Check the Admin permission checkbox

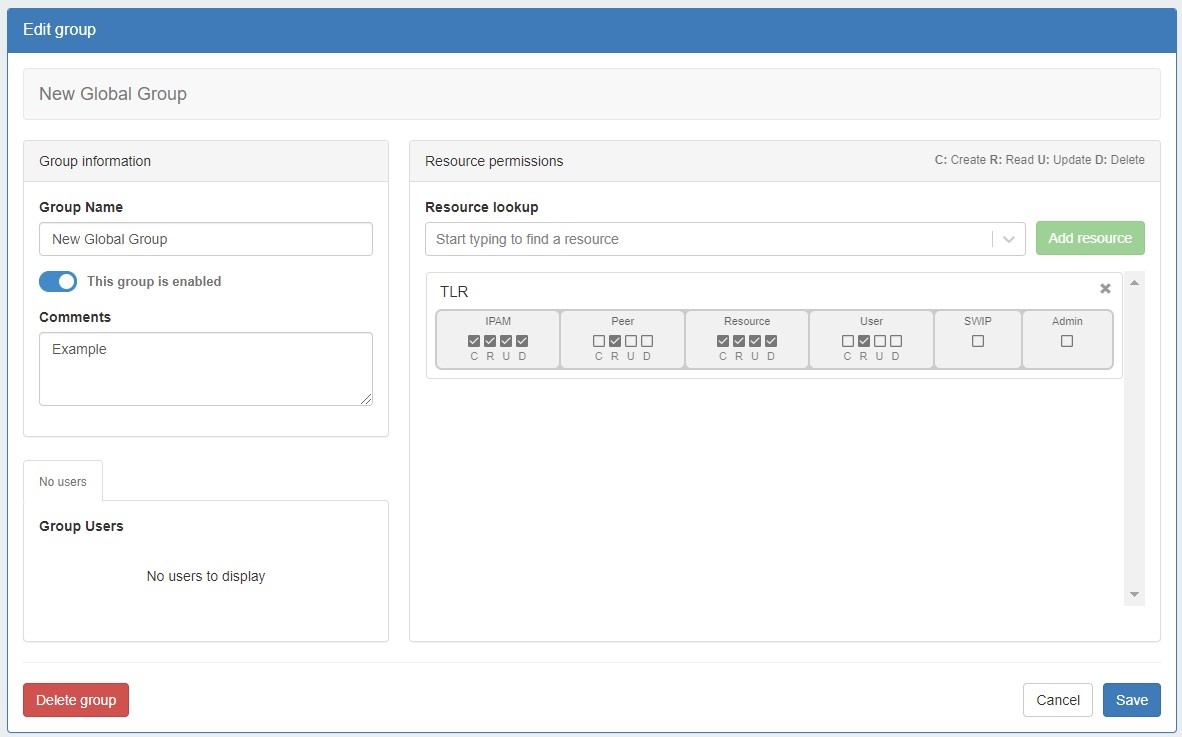click(1067, 341)
